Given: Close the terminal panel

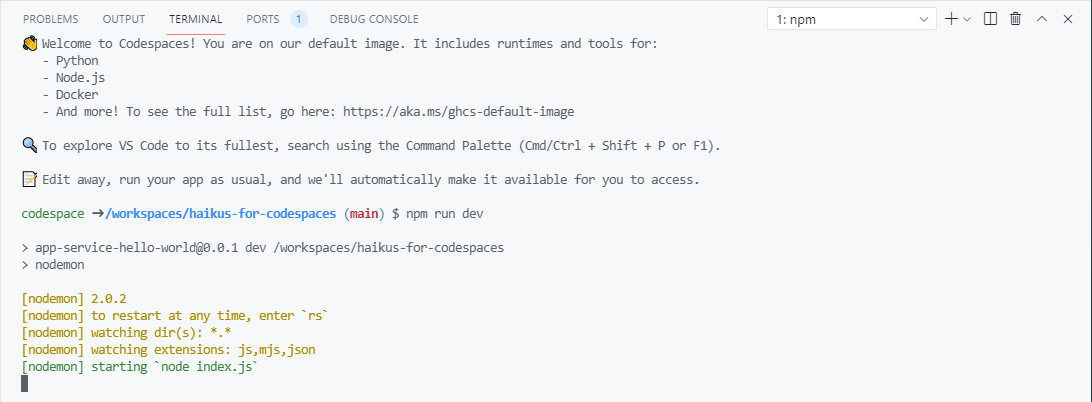Looking at the screenshot, I should tap(1067, 19).
